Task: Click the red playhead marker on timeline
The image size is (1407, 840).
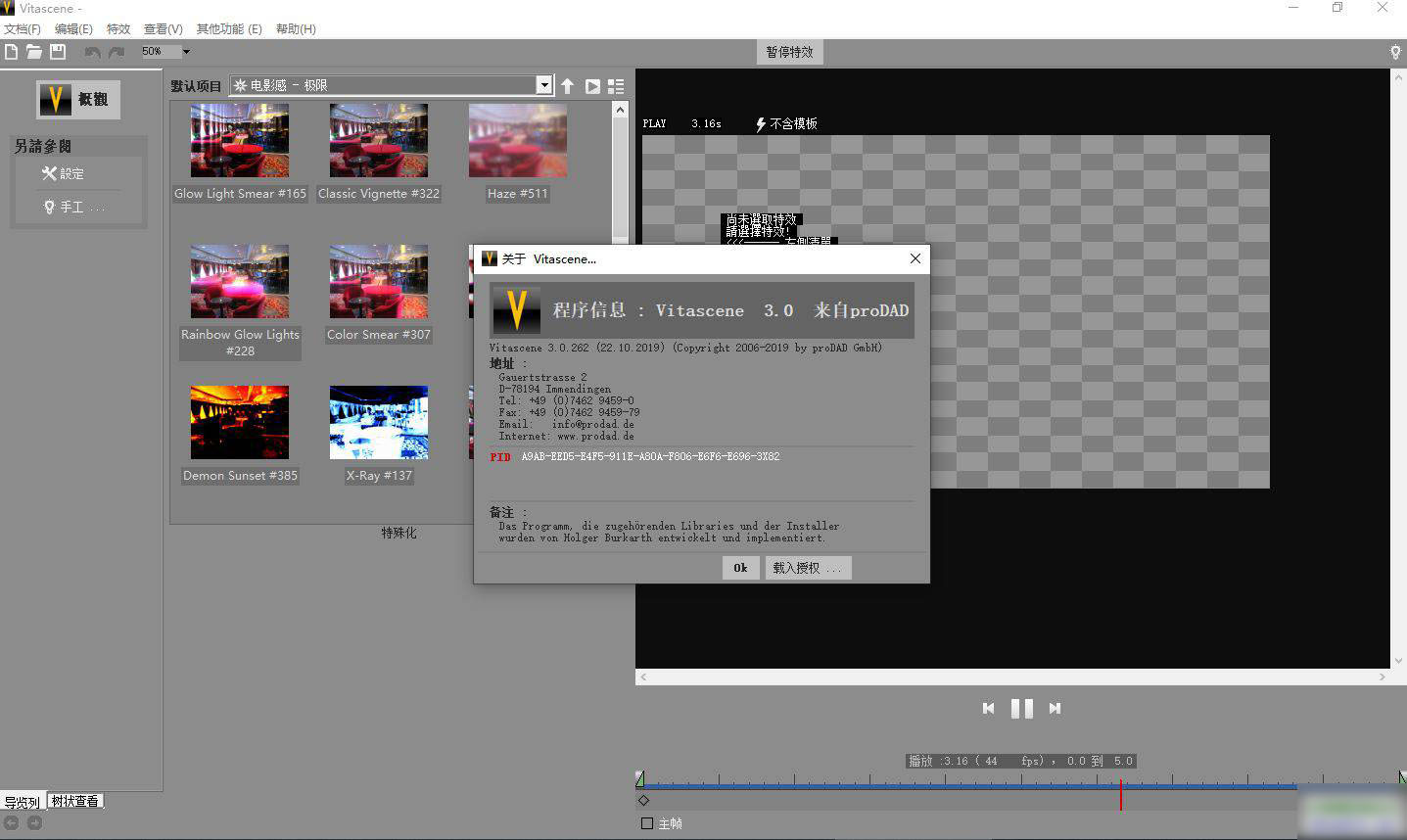Action: (x=1121, y=795)
